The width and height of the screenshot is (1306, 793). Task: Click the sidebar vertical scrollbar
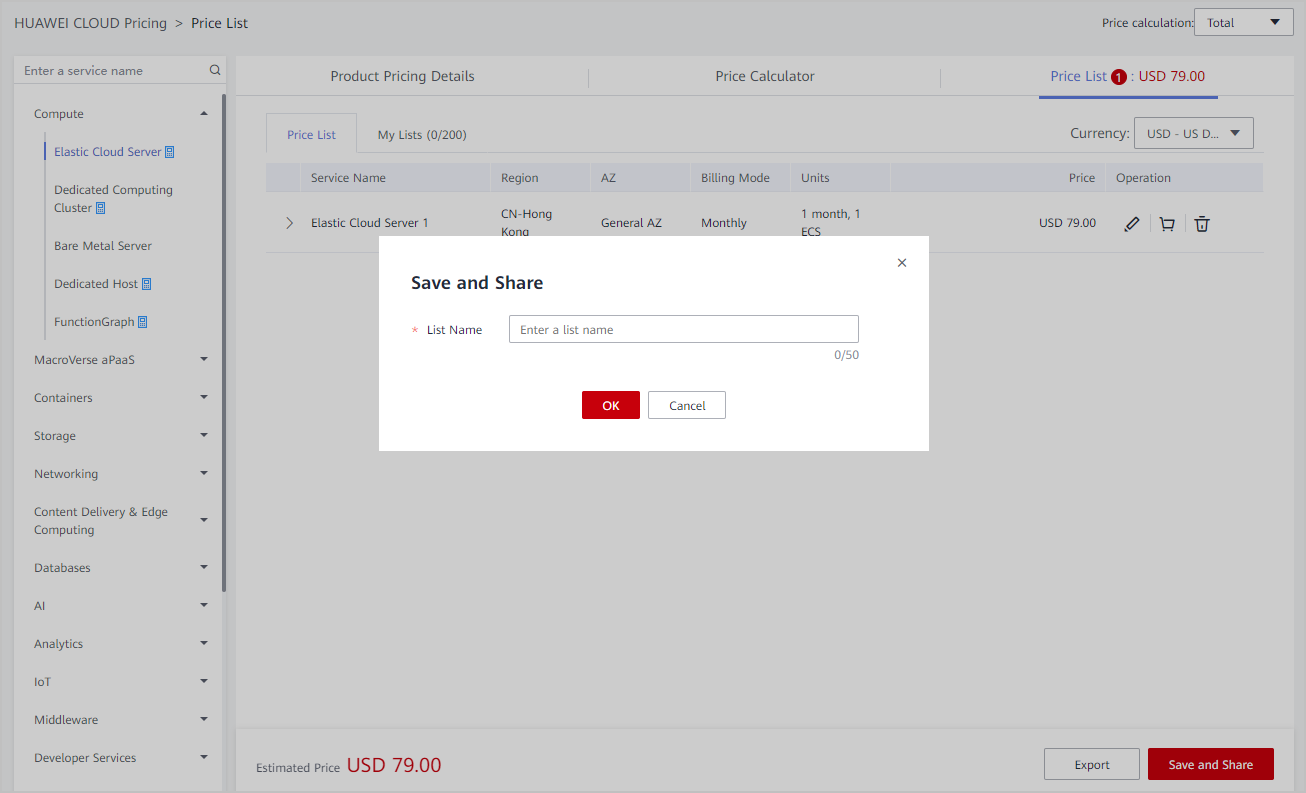tap(224, 341)
